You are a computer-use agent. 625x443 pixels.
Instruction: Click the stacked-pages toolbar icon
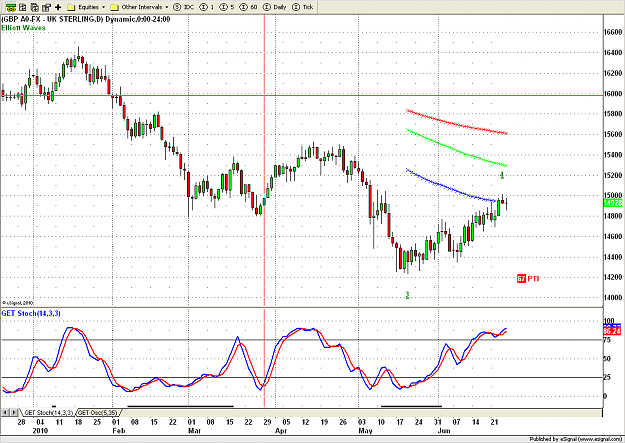[x=35, y=7]
